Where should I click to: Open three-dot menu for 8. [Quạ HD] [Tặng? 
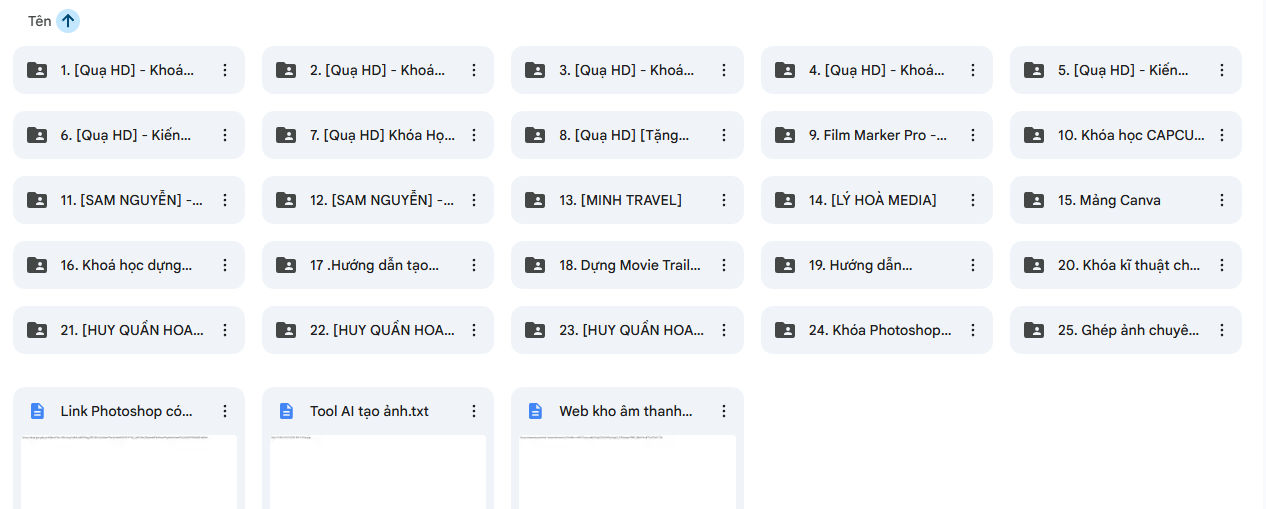724,135
